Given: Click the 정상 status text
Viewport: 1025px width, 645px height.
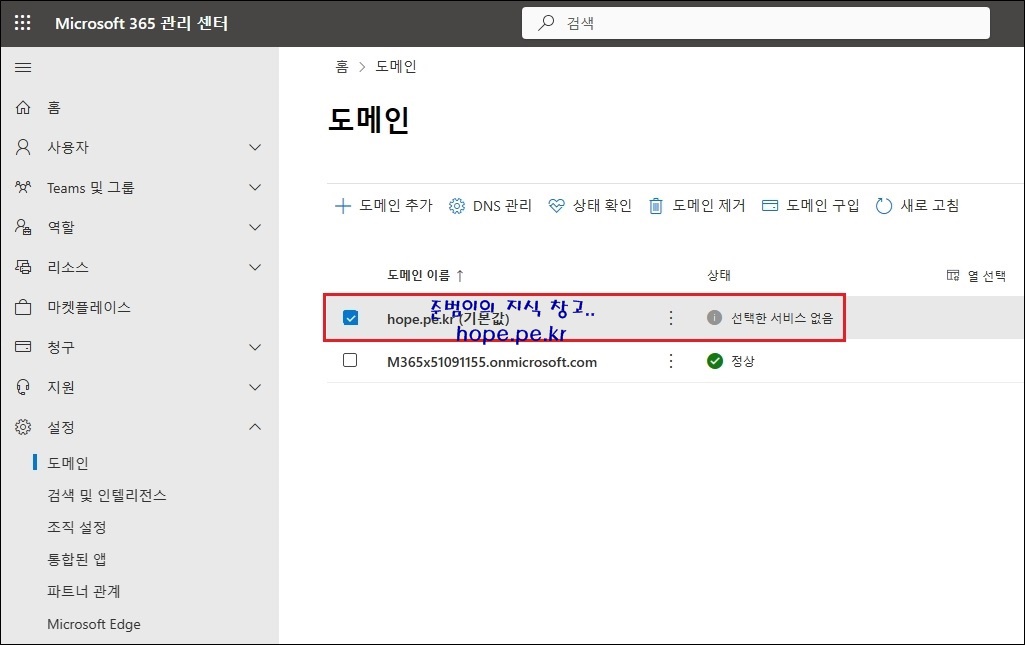Looking at the screenshot, I should [743, 361].
